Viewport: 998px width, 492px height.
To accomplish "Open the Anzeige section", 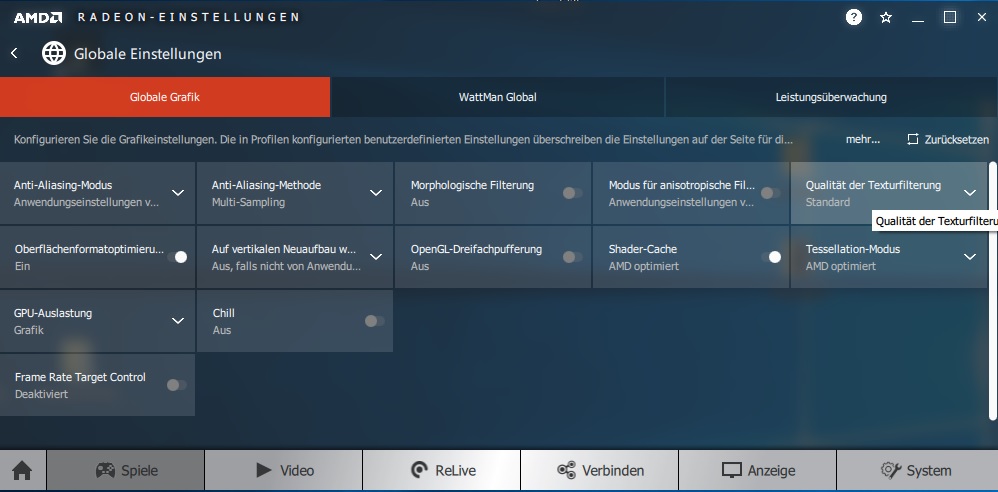I will (x=757, y=471).
